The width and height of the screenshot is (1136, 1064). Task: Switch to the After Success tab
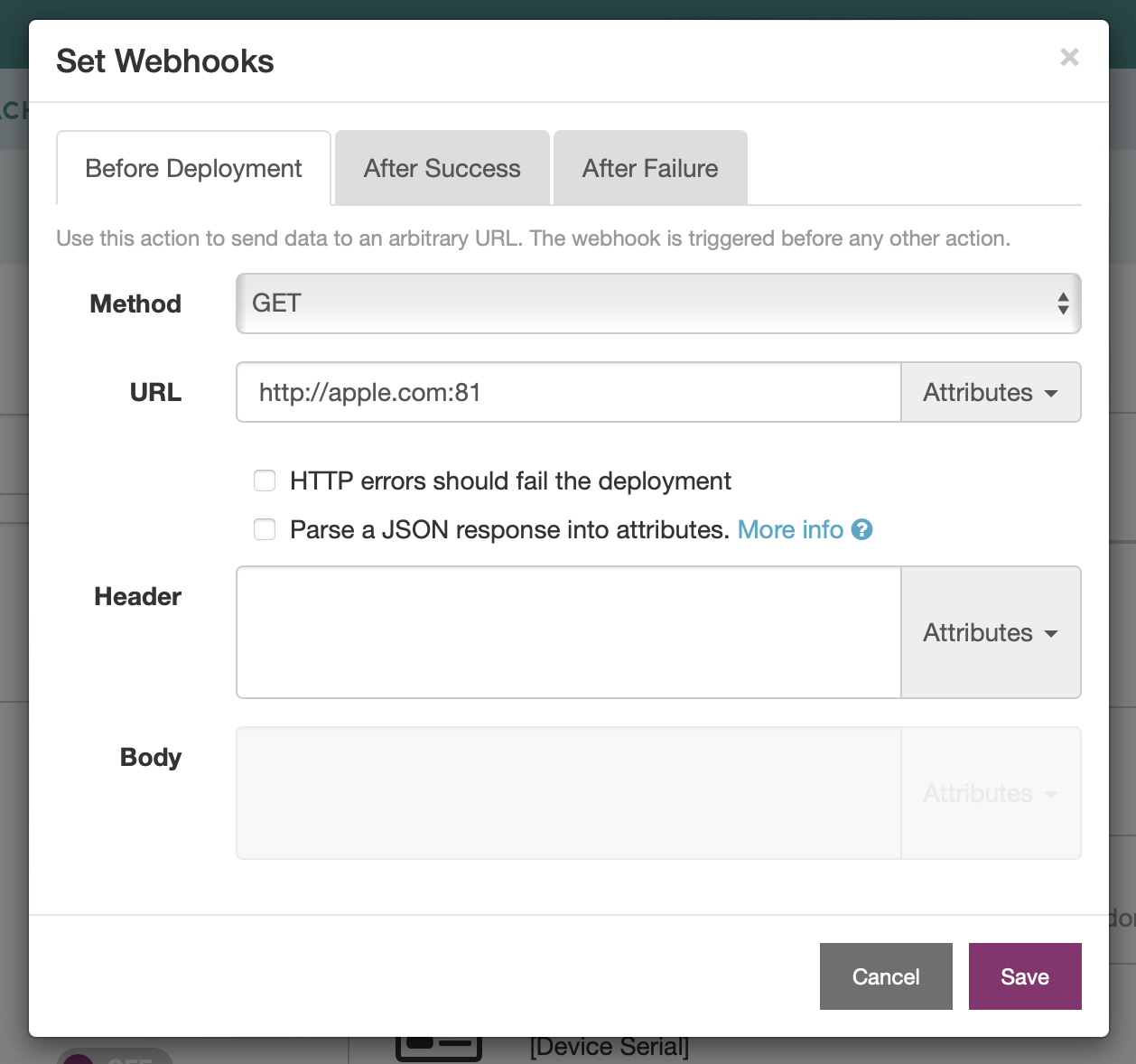(442, 168)
